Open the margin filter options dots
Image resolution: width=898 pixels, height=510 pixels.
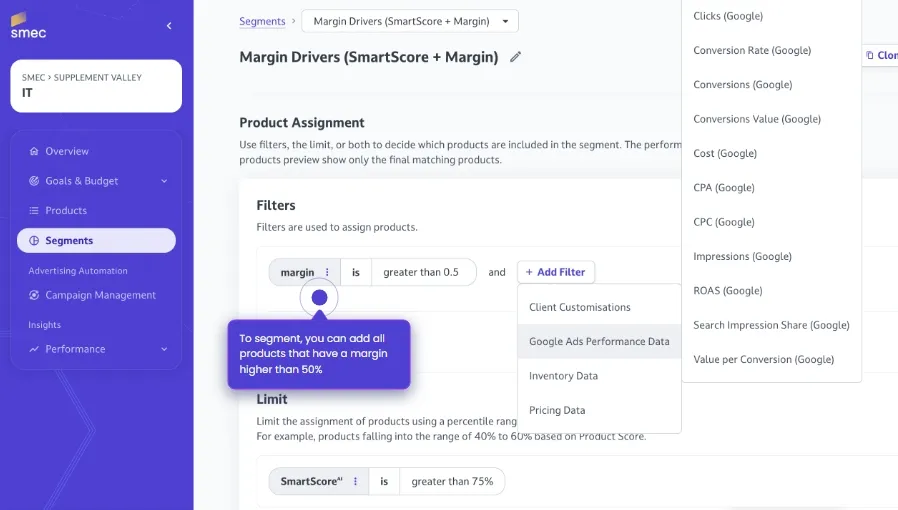coord(327,272)
